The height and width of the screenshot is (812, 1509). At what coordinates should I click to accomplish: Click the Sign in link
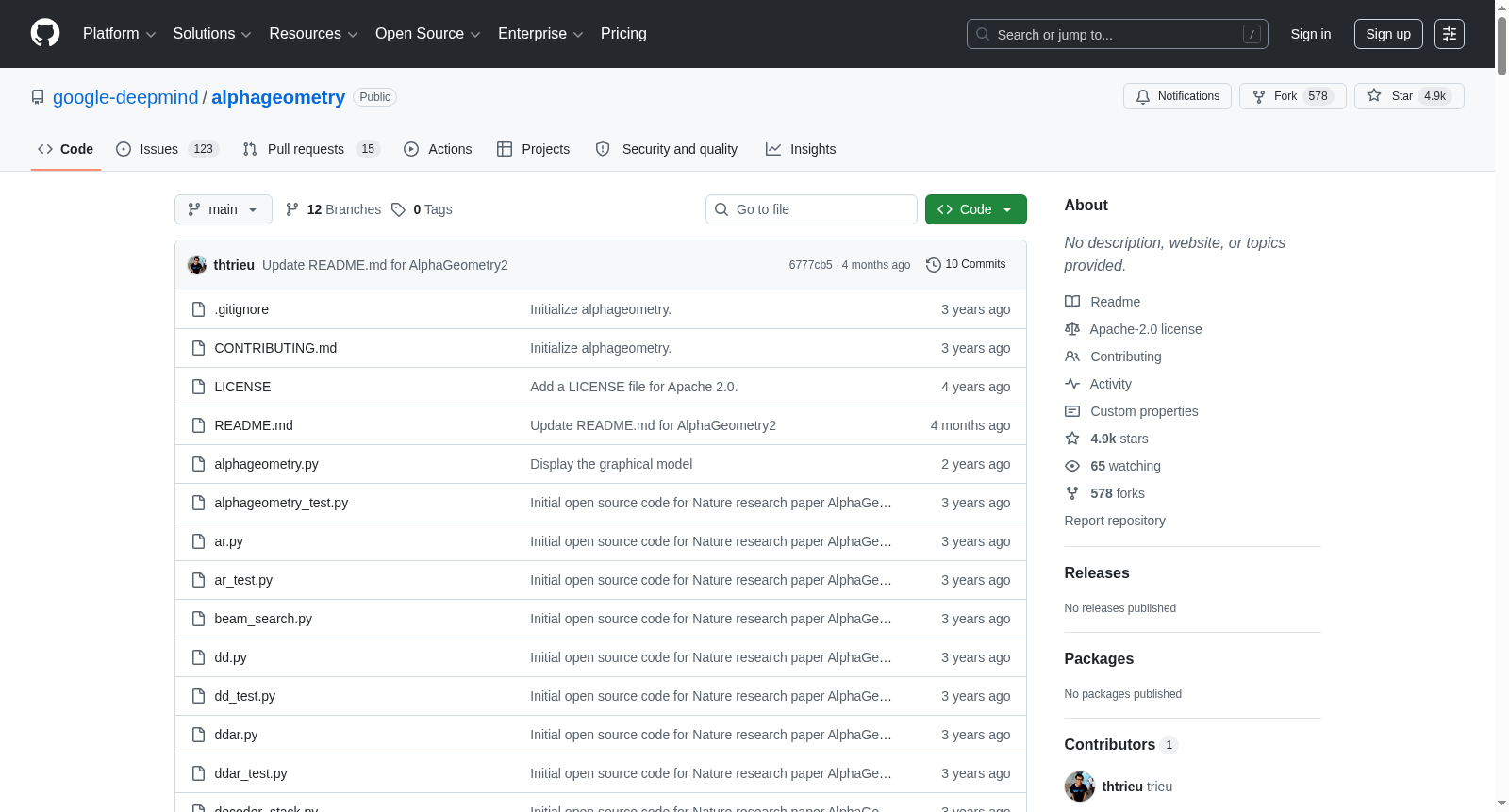point(1311,34)
